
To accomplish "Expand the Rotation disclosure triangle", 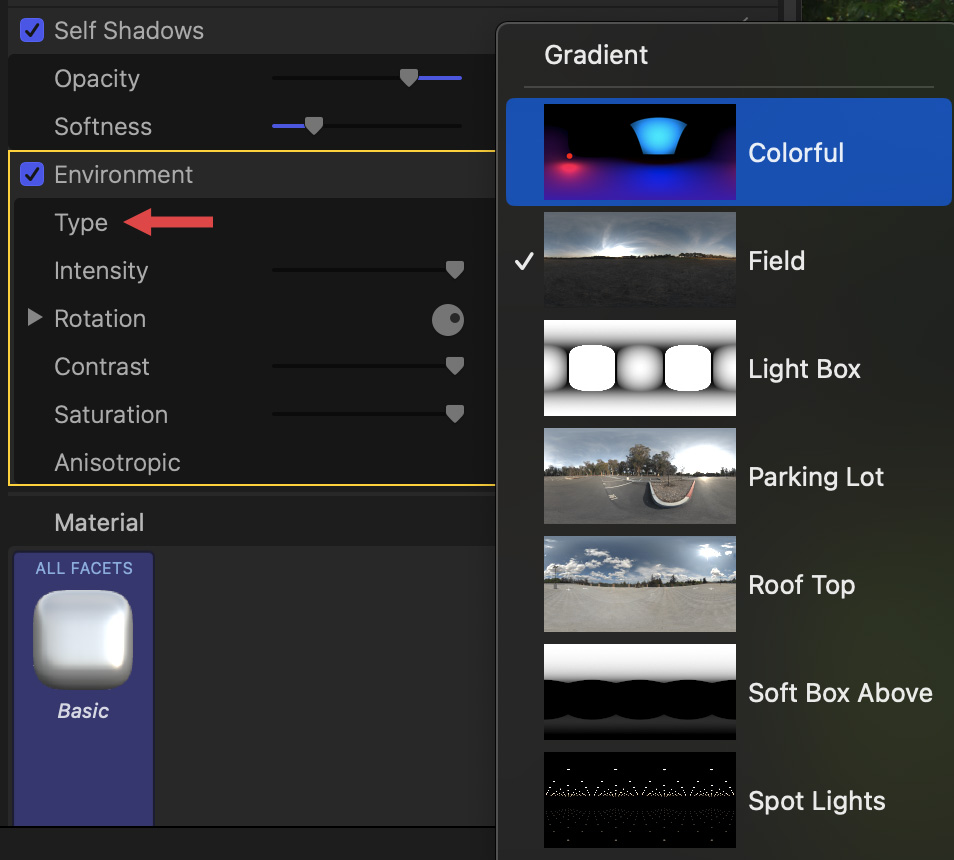I will (x=35, y=318).
